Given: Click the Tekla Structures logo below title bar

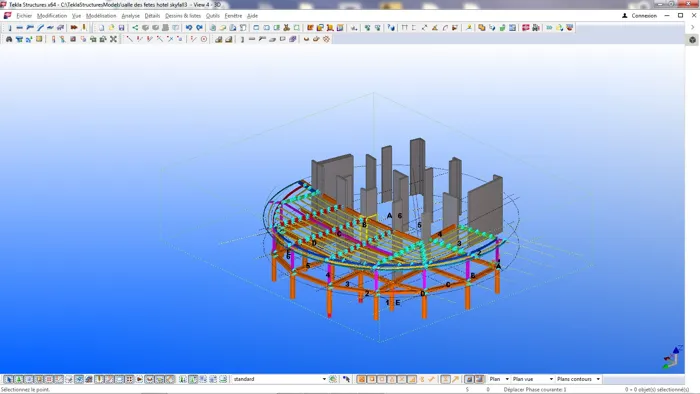Looking at the screenshot, I should tap(7, 16).
